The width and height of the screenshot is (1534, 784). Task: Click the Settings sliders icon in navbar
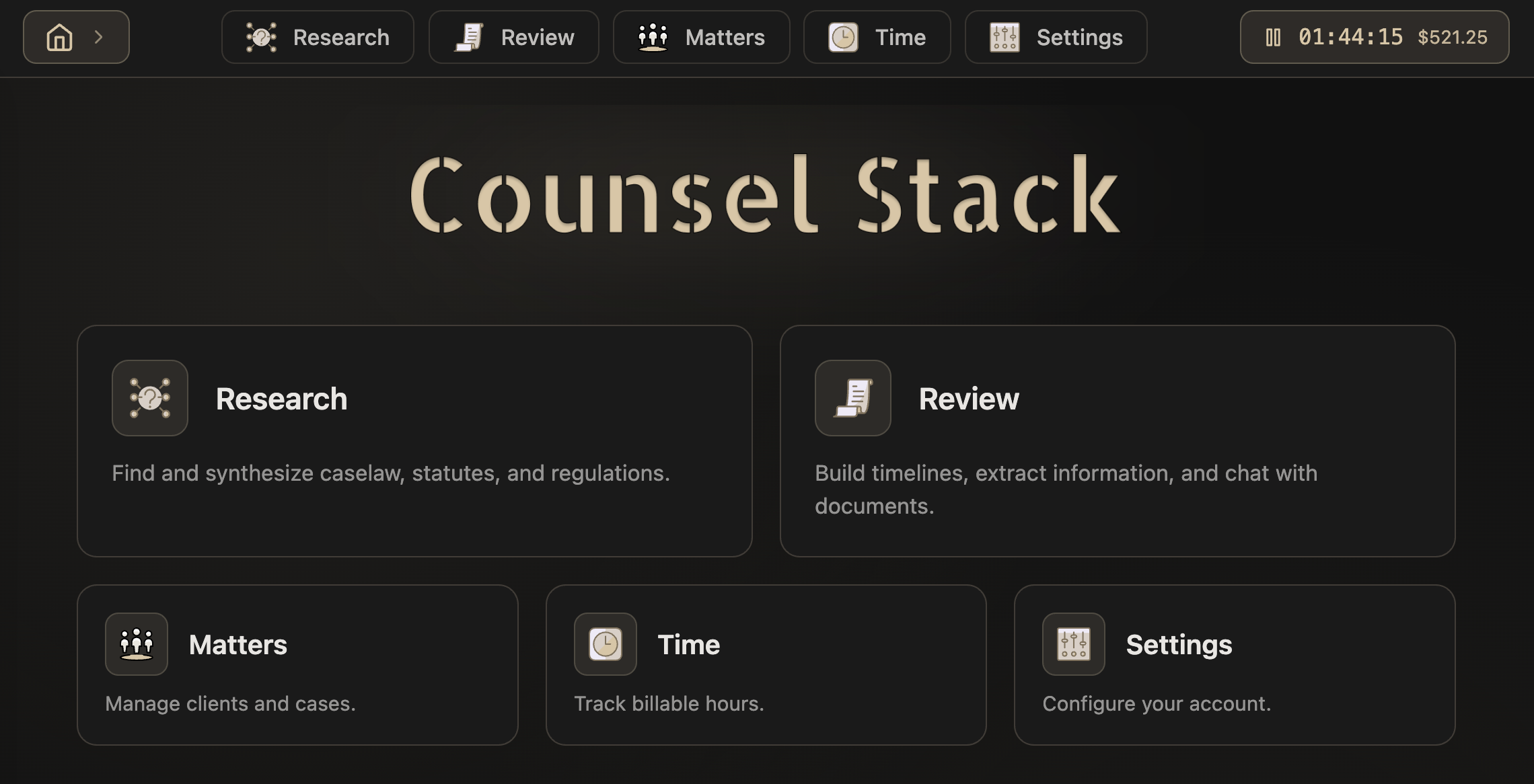(1004, 37)
